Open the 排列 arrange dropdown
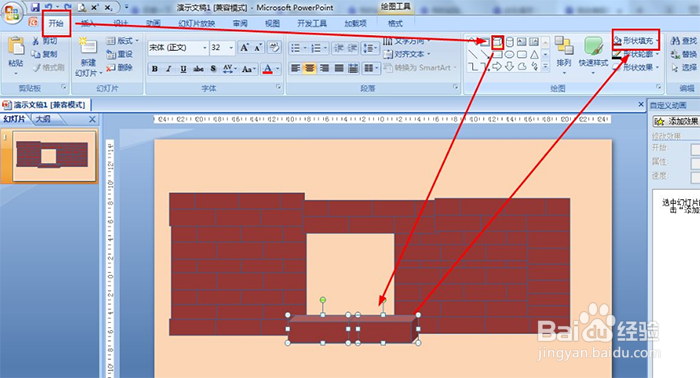The width and height of the screenshot is (700, 378). [x=564, y=54]
